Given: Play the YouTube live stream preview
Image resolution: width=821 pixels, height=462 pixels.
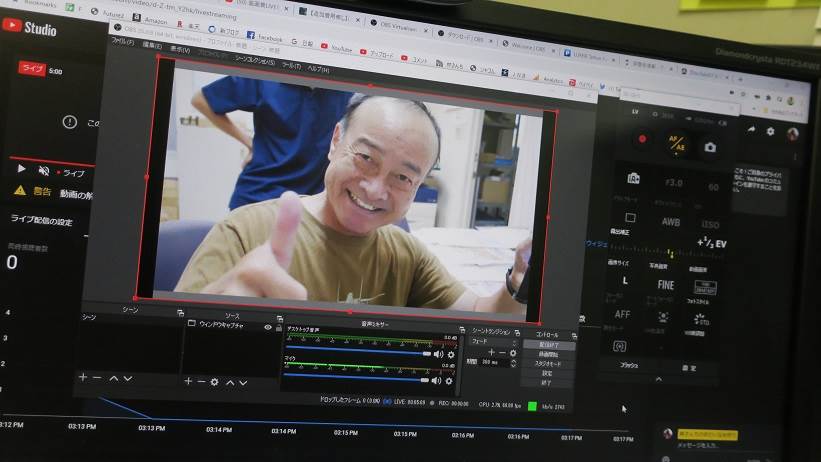Looking at the screenshot, I should click(21, 168).
